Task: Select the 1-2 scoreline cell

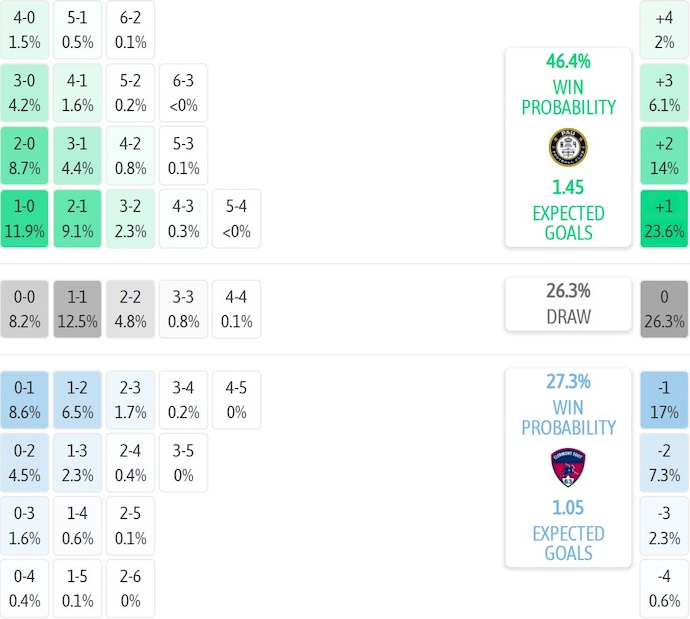Action: coord(78,398)
